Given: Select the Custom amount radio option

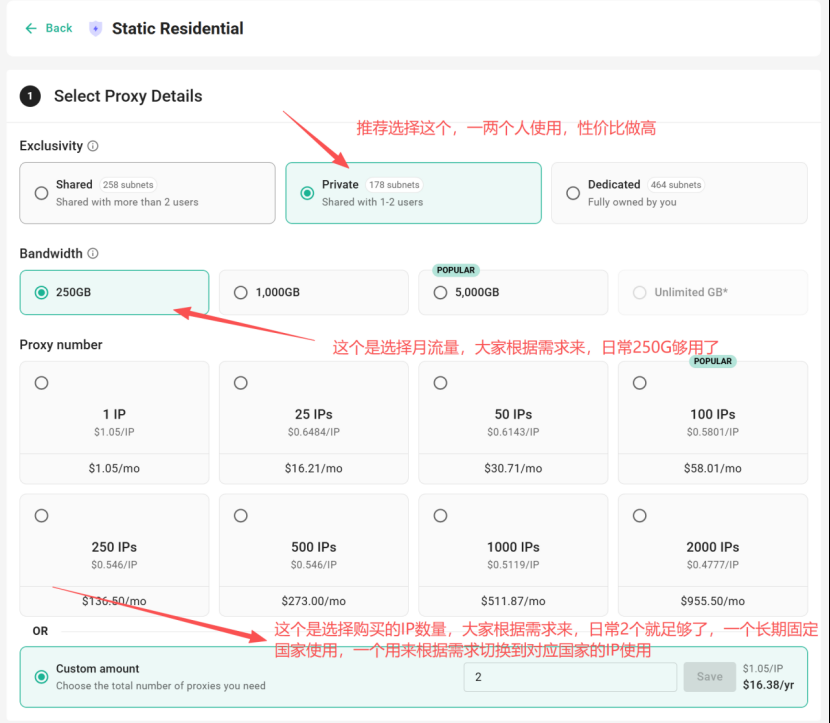Looking at the screenshot, I should click(x=41, y=677).
